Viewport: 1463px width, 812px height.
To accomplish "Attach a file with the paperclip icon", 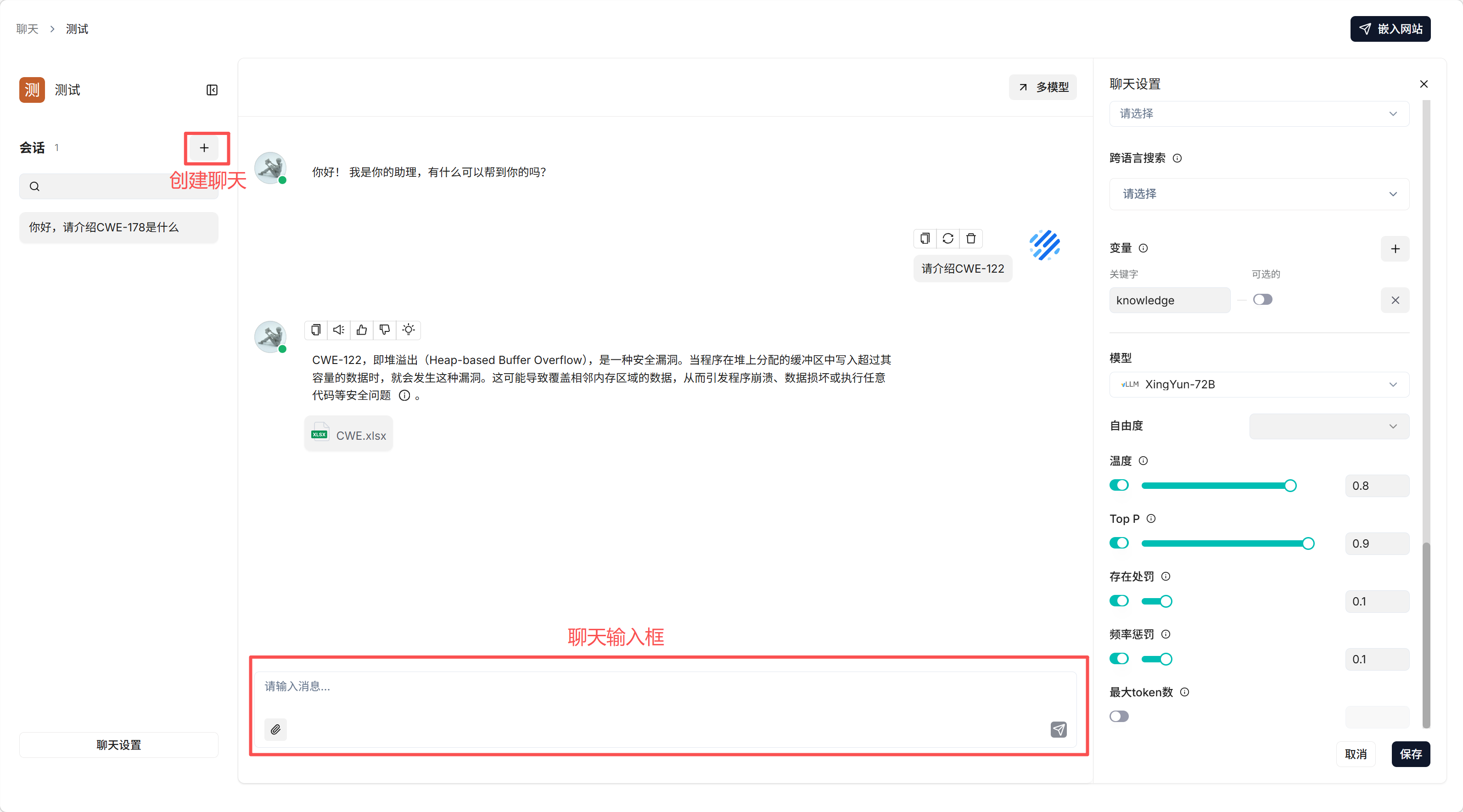I will click(275, 730).
